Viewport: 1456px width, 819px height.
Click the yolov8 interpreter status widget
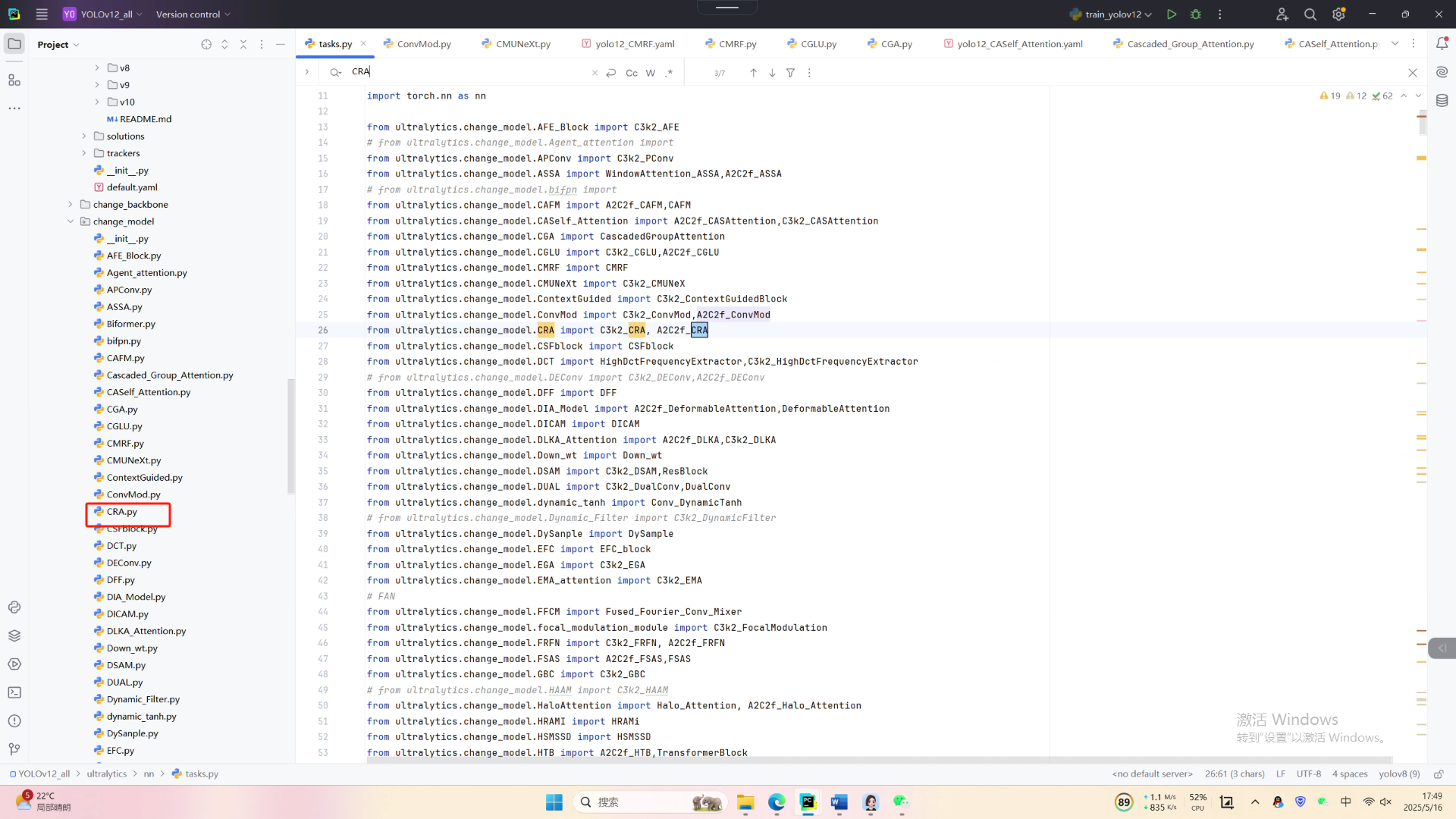(1398, 773)
